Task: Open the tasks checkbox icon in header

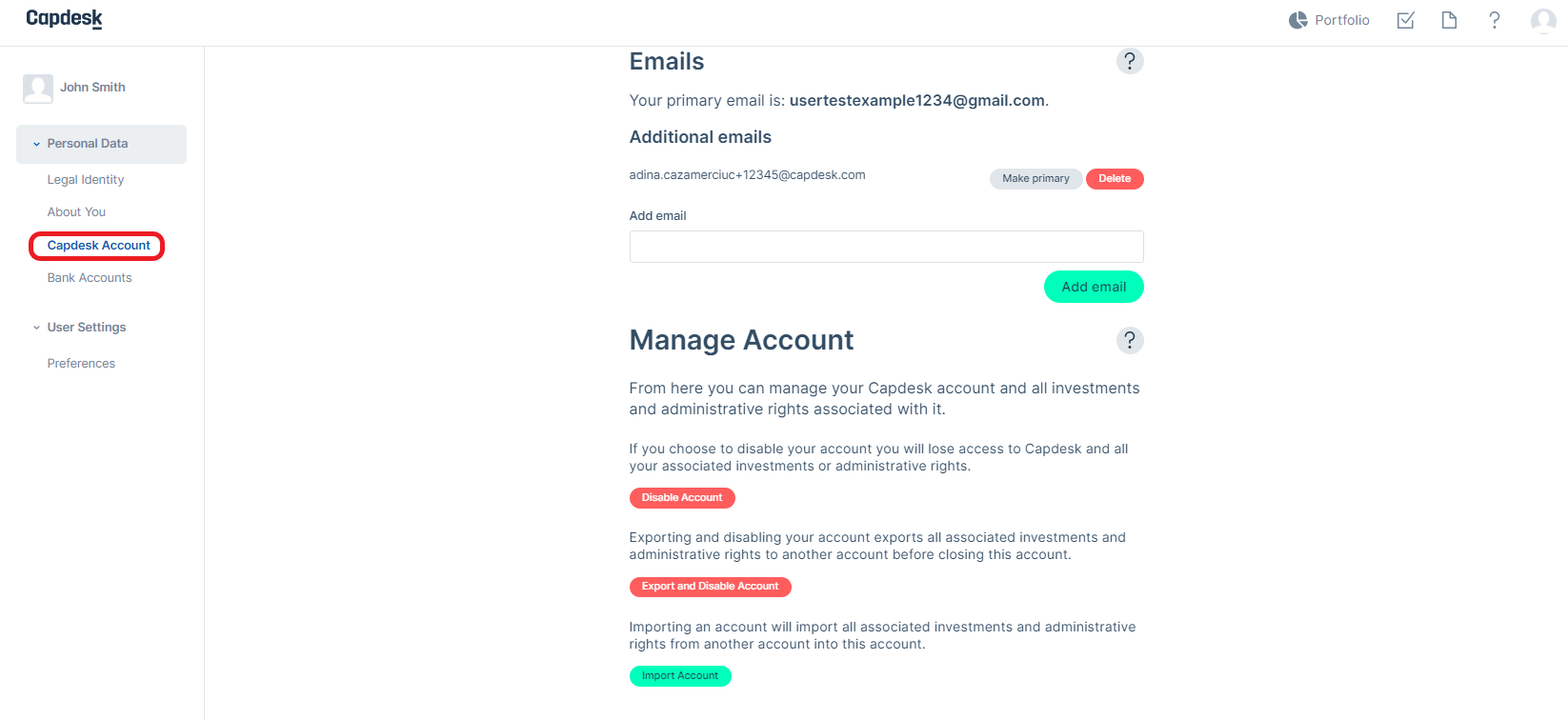Action: [x=1405, y=20]
